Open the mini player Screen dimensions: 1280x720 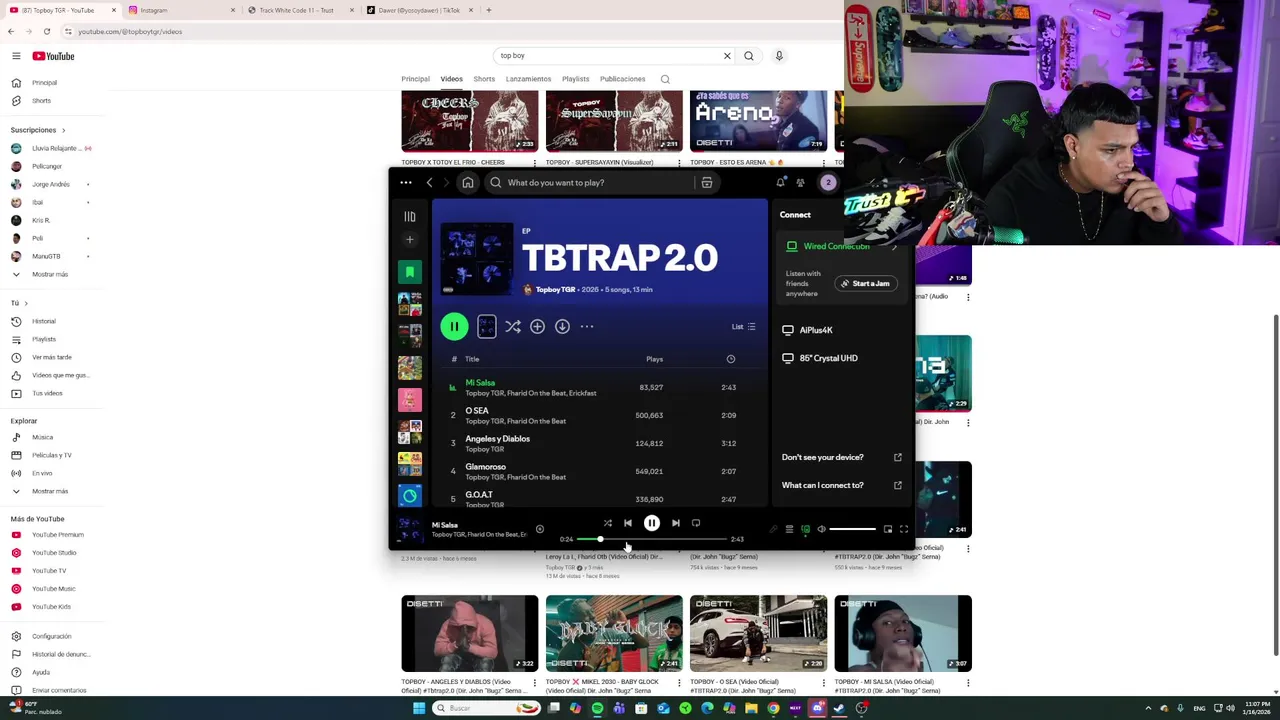[887, 529]
